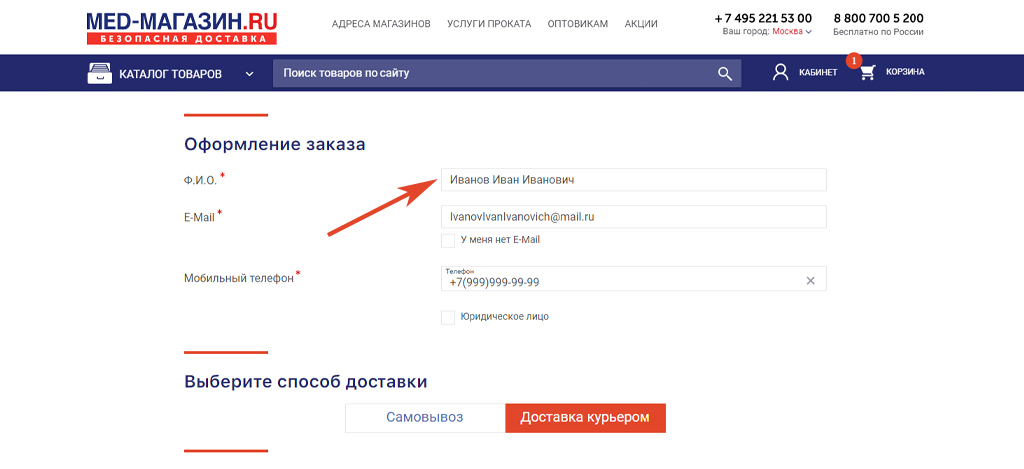Click the Мобильный телефон input

point(634,278)
